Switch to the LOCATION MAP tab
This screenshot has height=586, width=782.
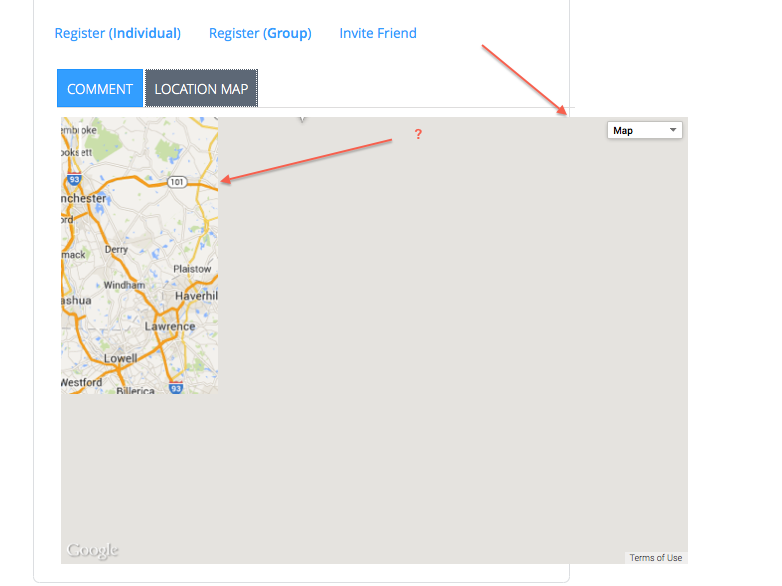click(201, 89)
